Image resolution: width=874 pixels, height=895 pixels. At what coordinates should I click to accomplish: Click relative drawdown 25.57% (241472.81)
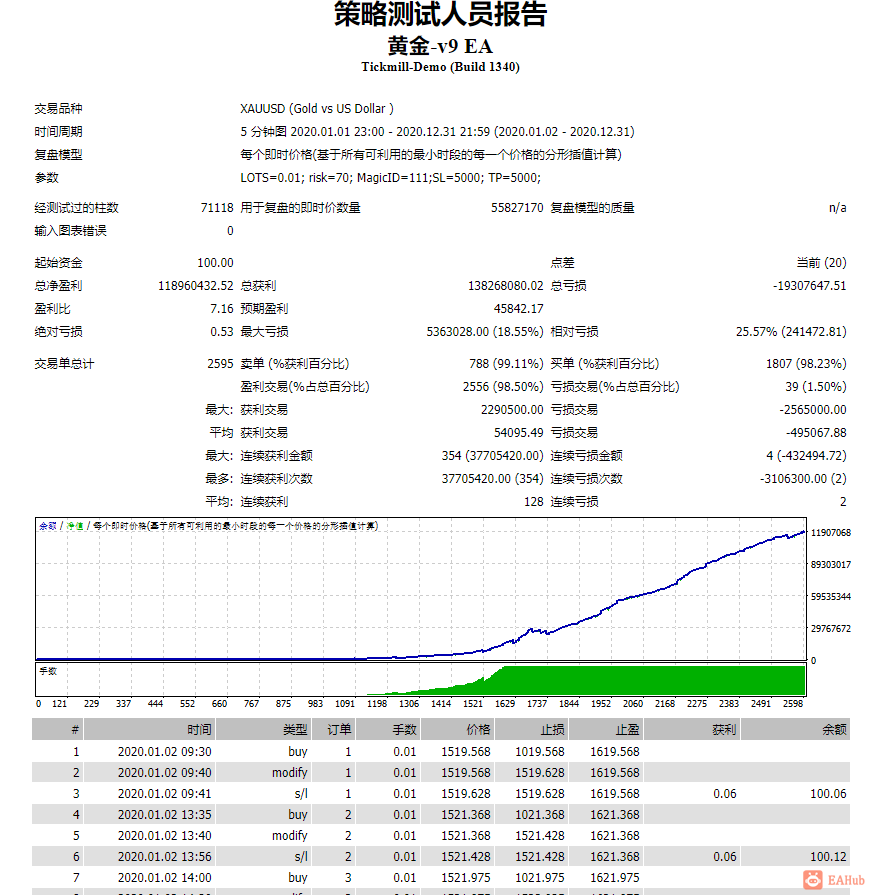click(791, 332)
